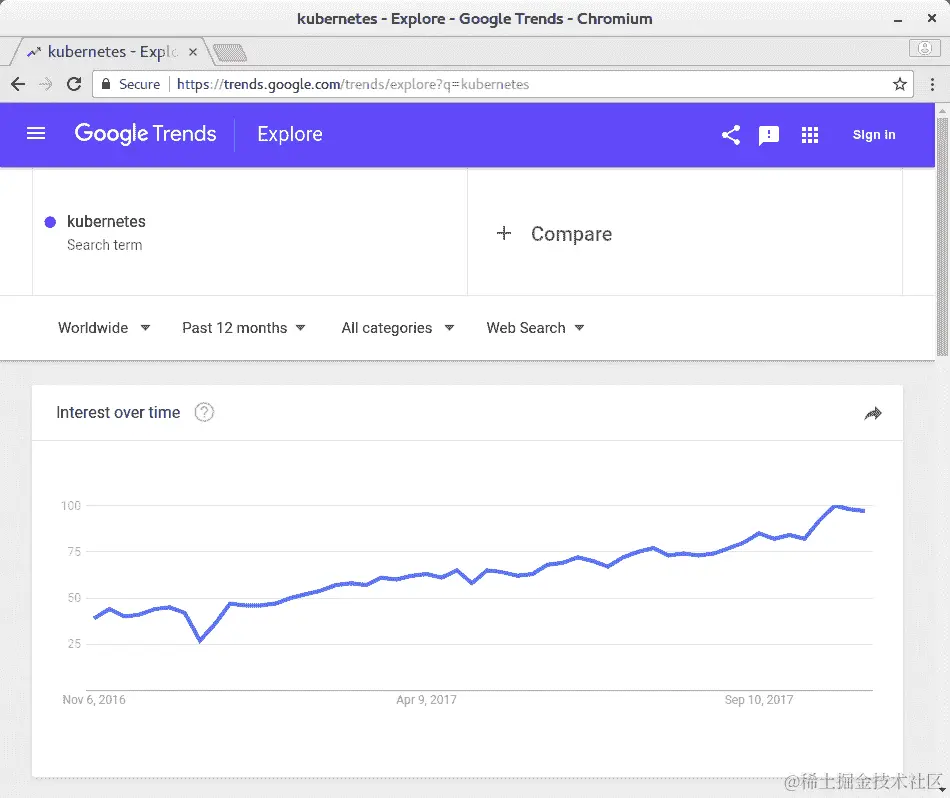This screenshot has height=798, width=950.
Task: Open a new browser tab
Action: pyautogui.click(x=230, y=52)
